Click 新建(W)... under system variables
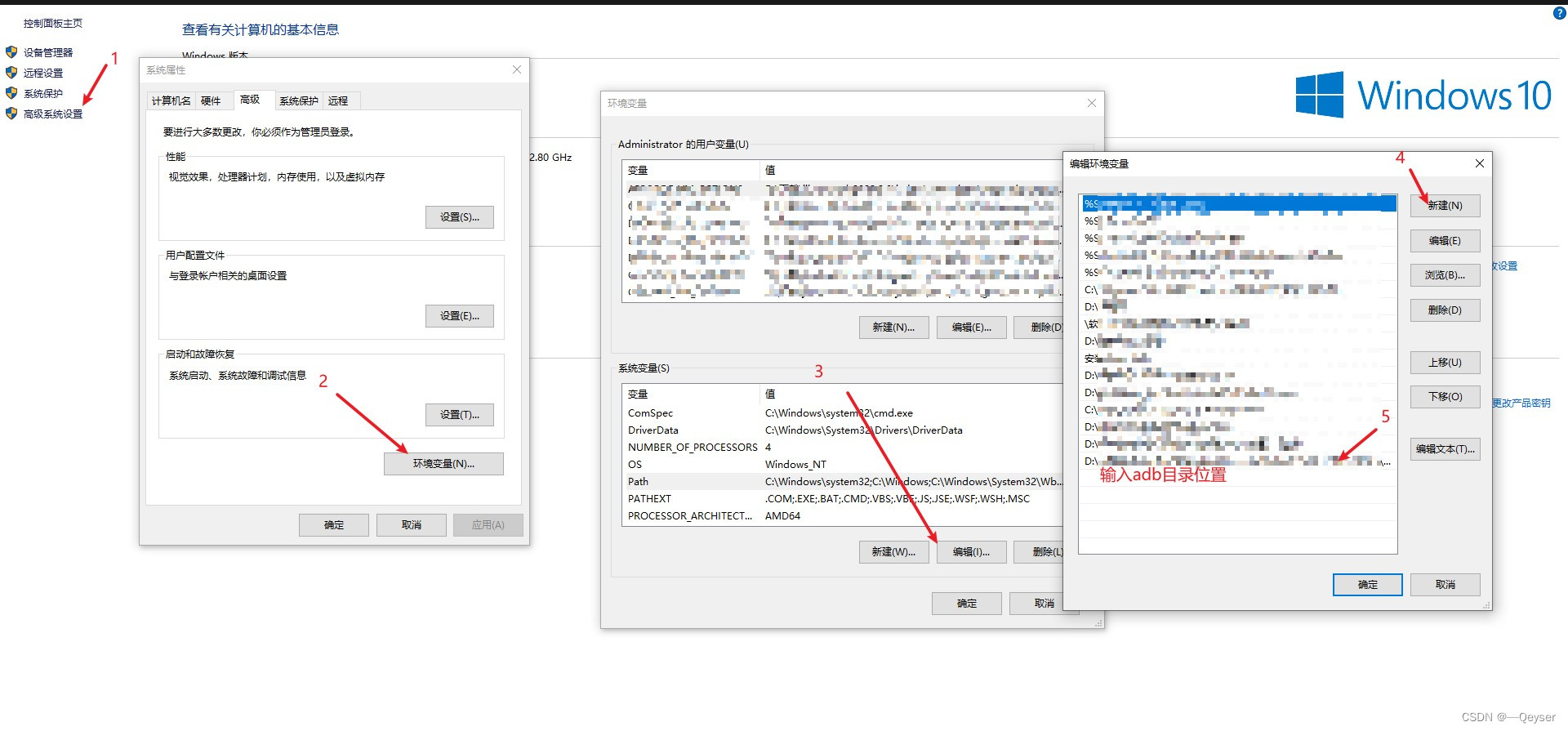 coord(893,552)
